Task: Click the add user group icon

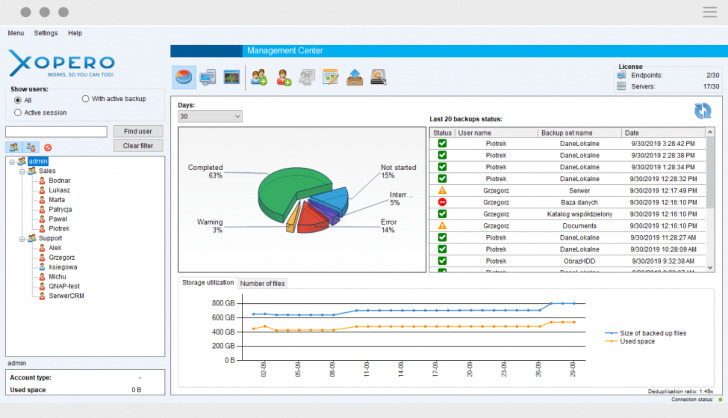Action: [259, 76]
